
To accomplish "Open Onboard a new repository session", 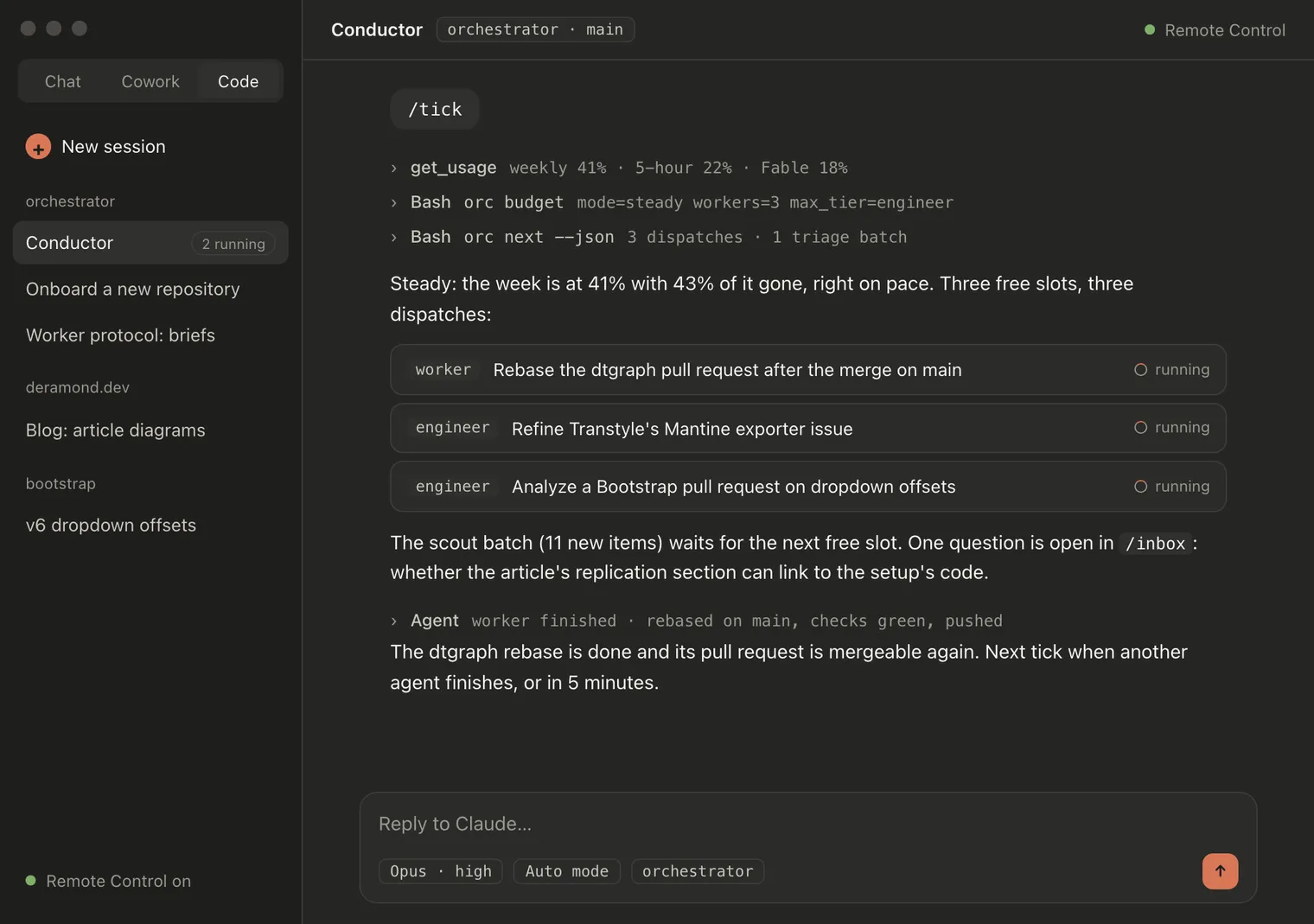I will pos(133,290).
